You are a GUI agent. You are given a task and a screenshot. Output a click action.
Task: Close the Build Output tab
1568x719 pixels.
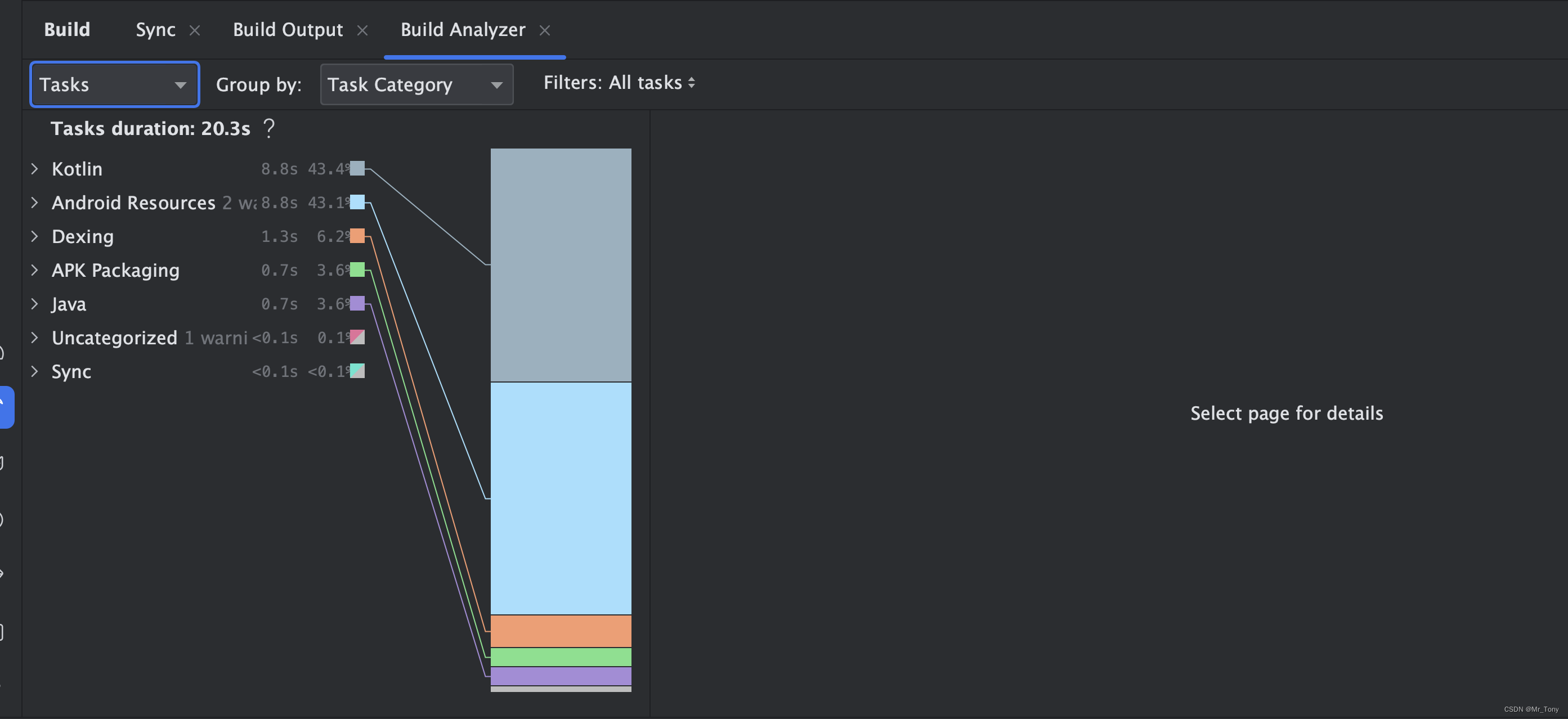pyautogui.click(x=362, y=30)
